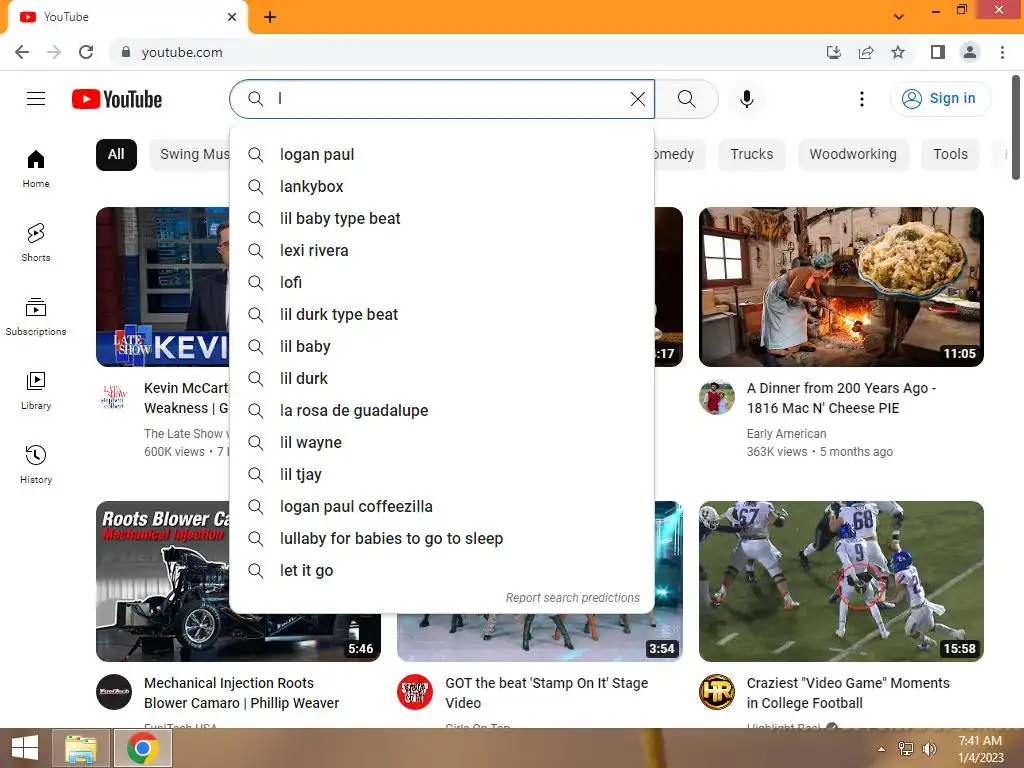Click the Girls On Top channel avatar
Image resolution: width=1024 pixels, height=768 pixels.
415,692
